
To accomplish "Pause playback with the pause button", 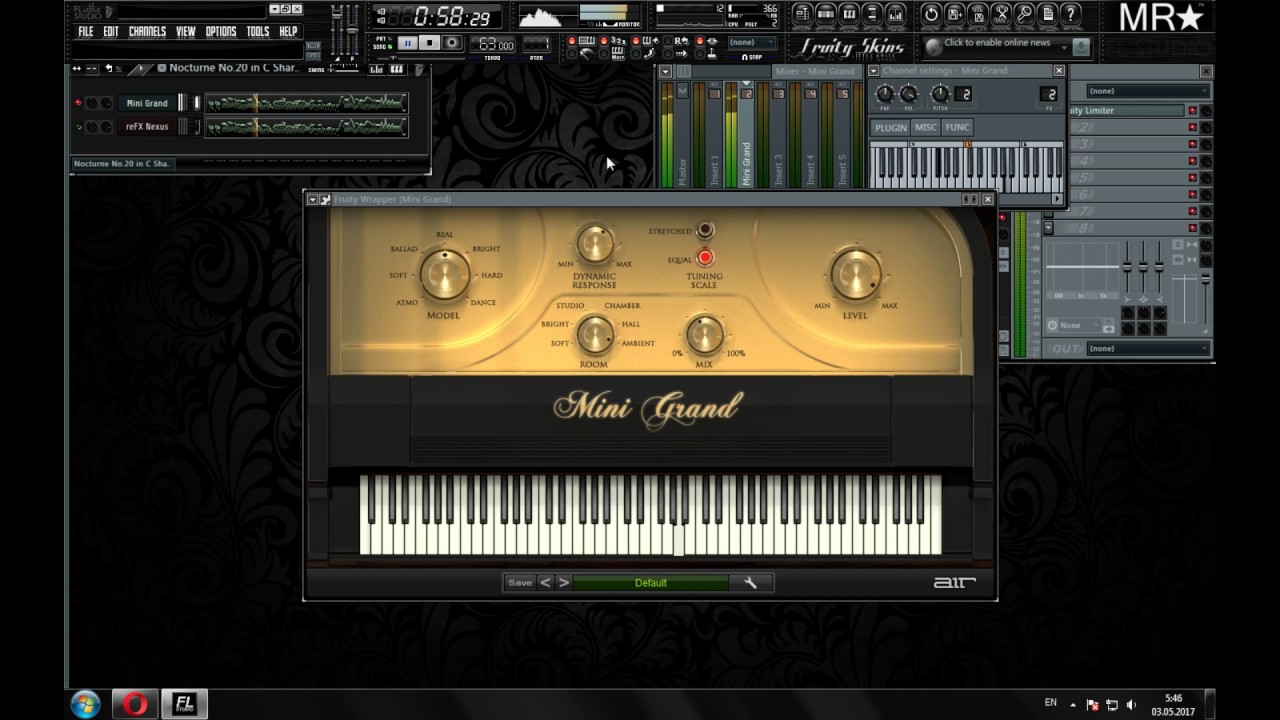I will (x=408, y=42).
